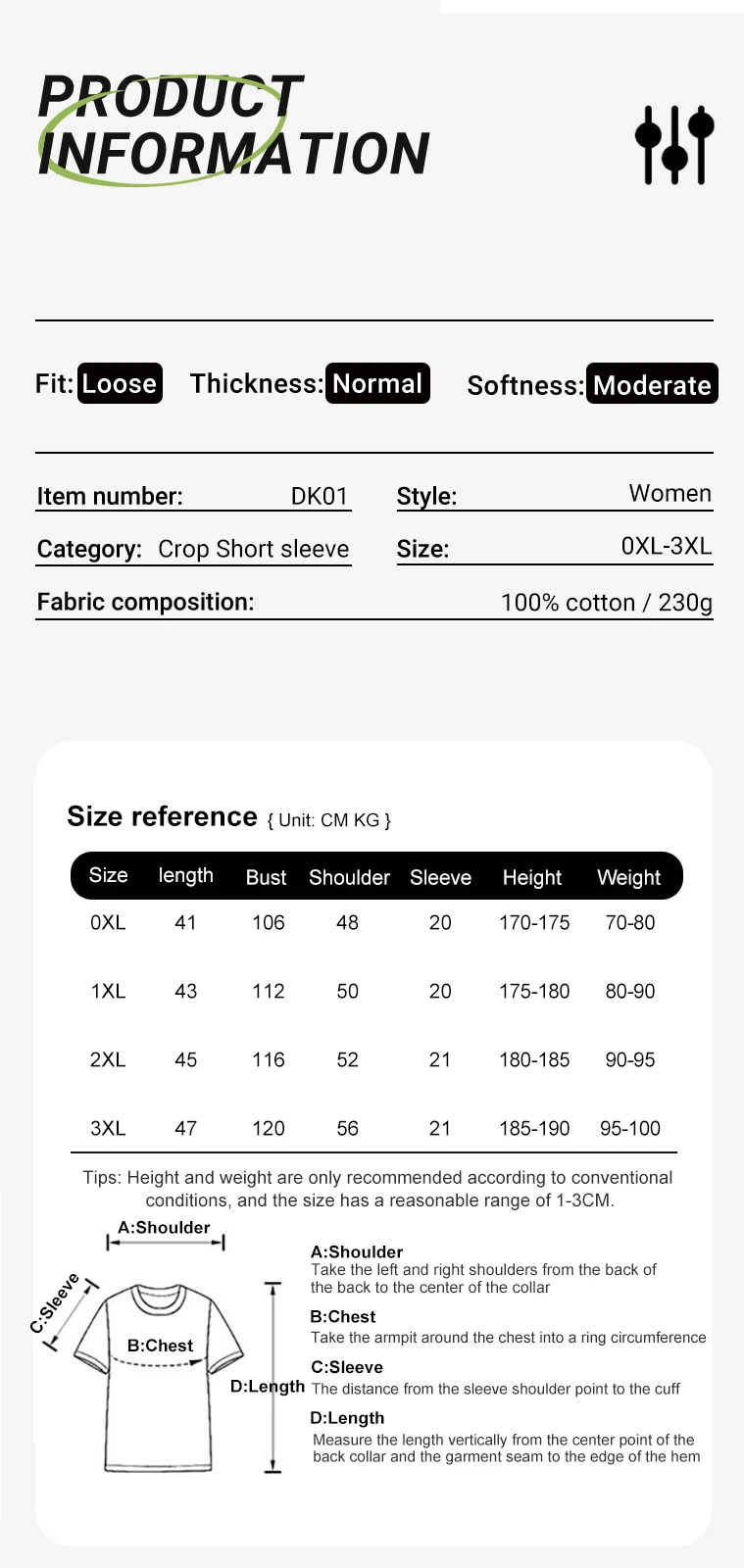Select the 3XL size row label
The height and width of the screenshot is (1568, 744).
click(x=108, y=1128)
